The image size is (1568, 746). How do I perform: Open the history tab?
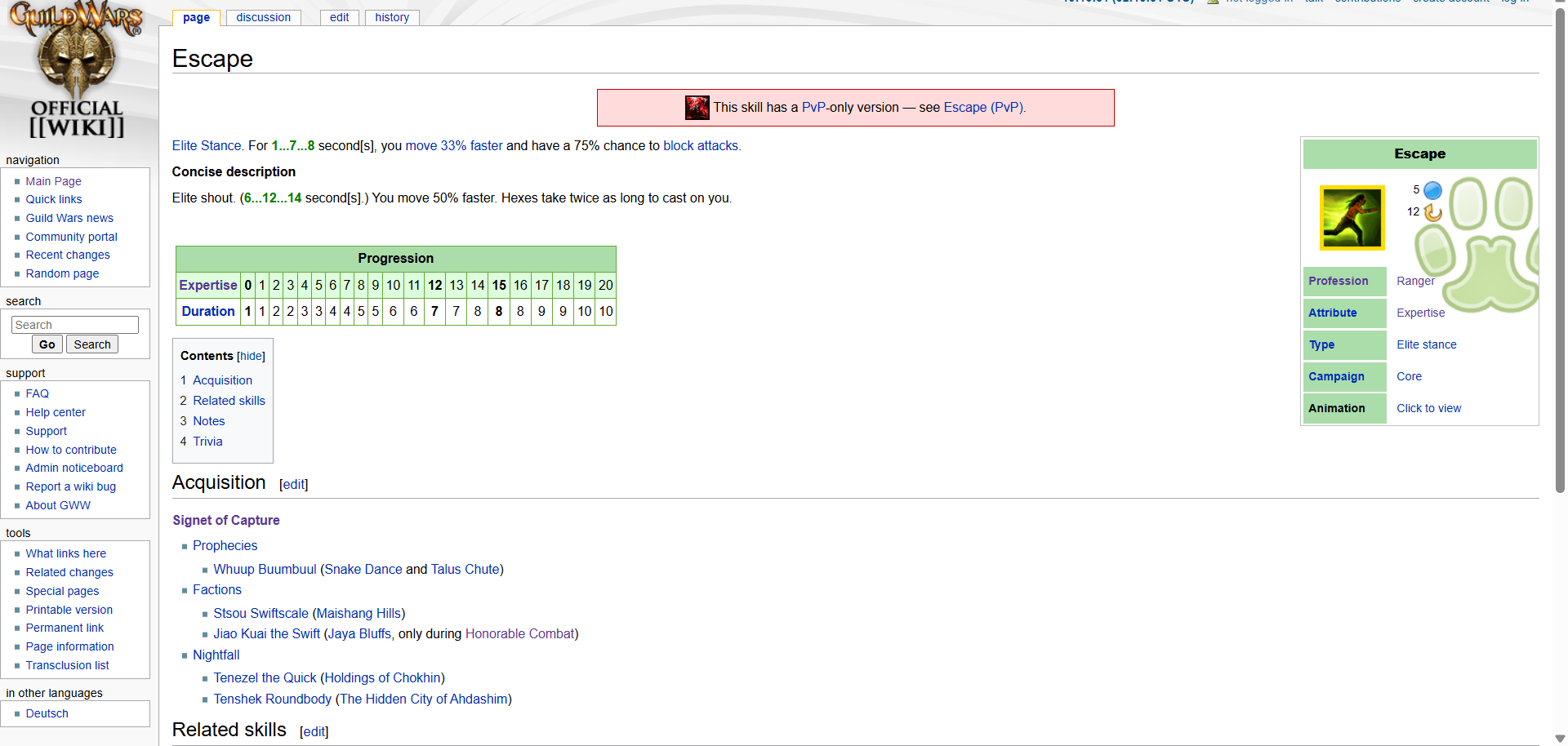pyautogui.click(x=392, y=17)
